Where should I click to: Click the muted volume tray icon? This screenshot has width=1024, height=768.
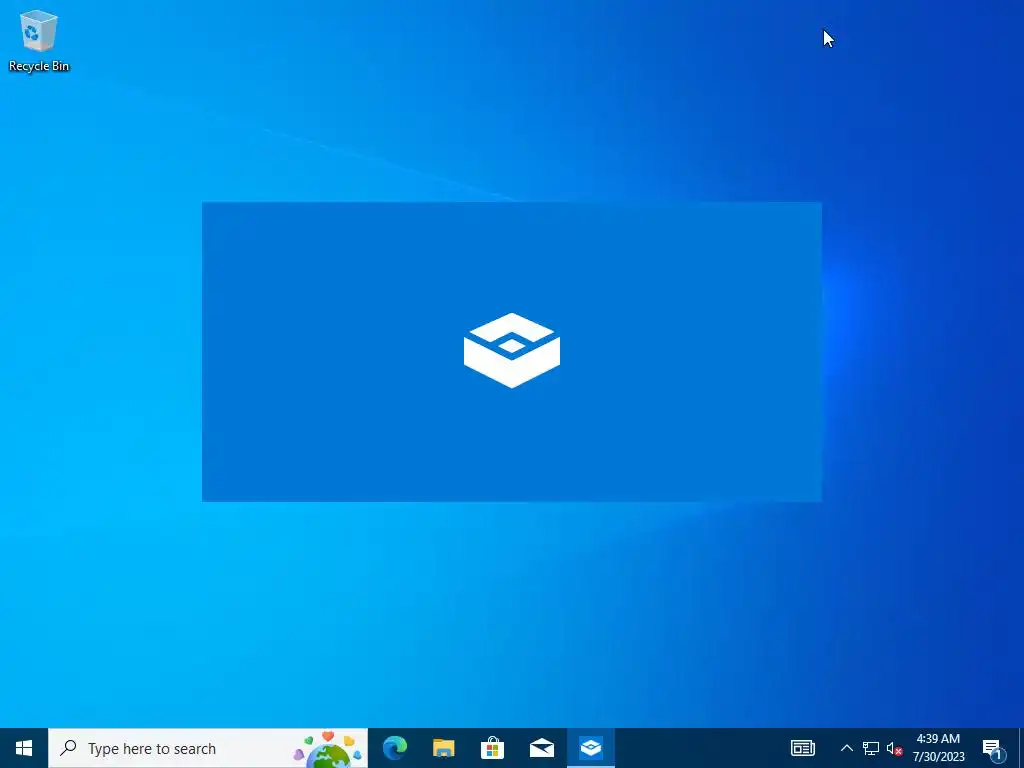click(x=894, y=748)
